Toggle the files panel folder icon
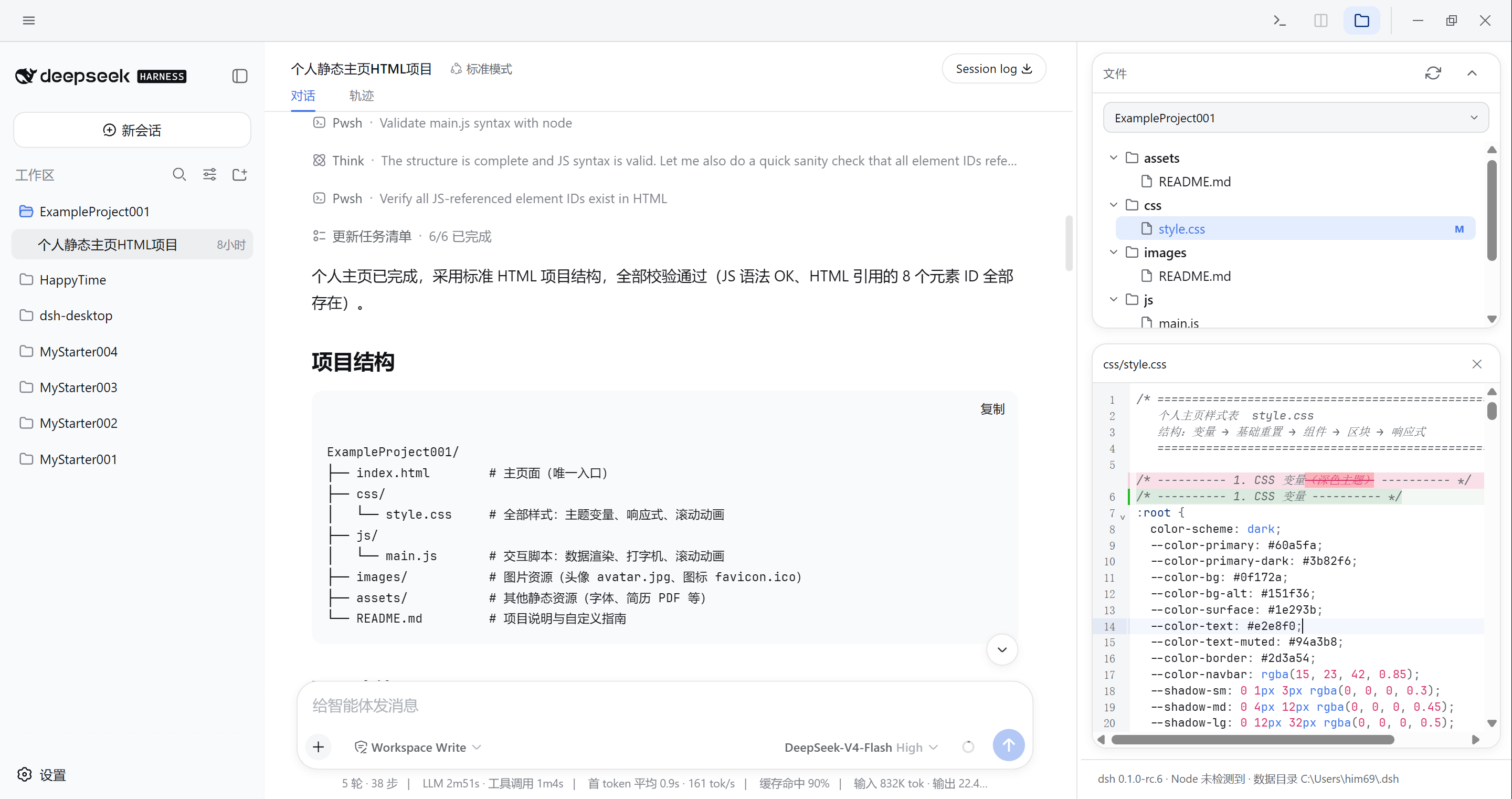The height and width of the screenshot is (799, 1512). [1362, 20]
